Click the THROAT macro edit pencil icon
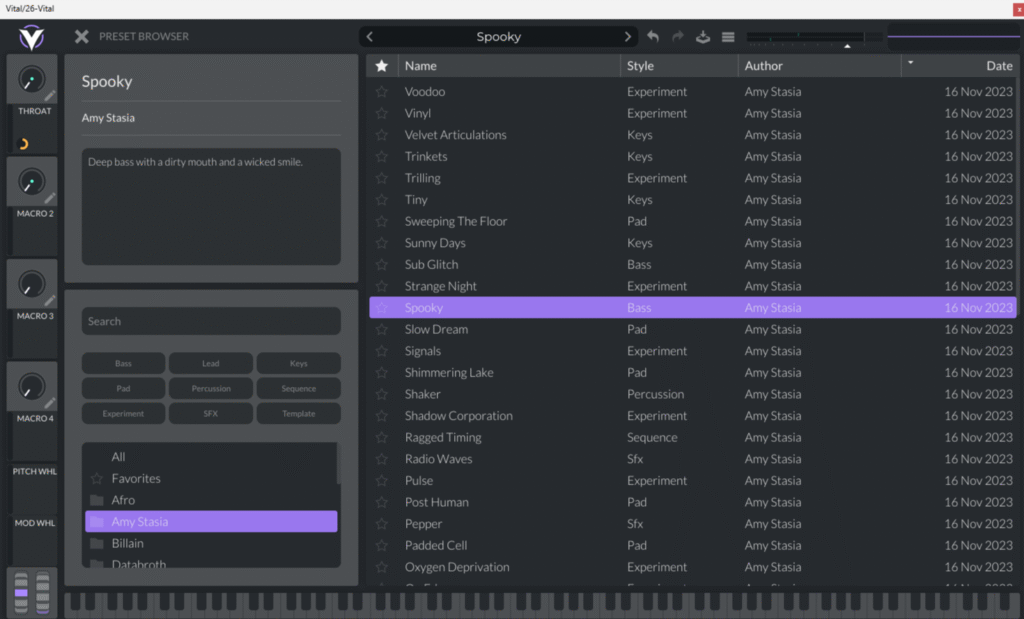 click(50, 96)
